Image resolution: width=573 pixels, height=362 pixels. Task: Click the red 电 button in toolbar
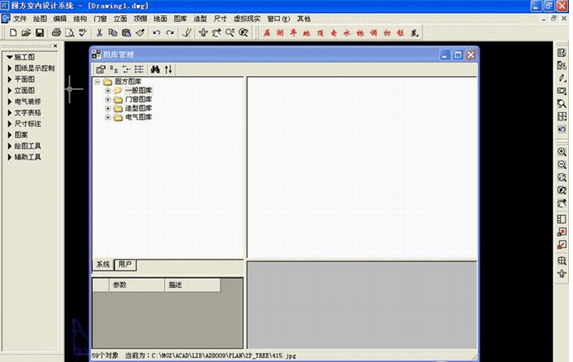pyautogui.click(x=334, y=33)
